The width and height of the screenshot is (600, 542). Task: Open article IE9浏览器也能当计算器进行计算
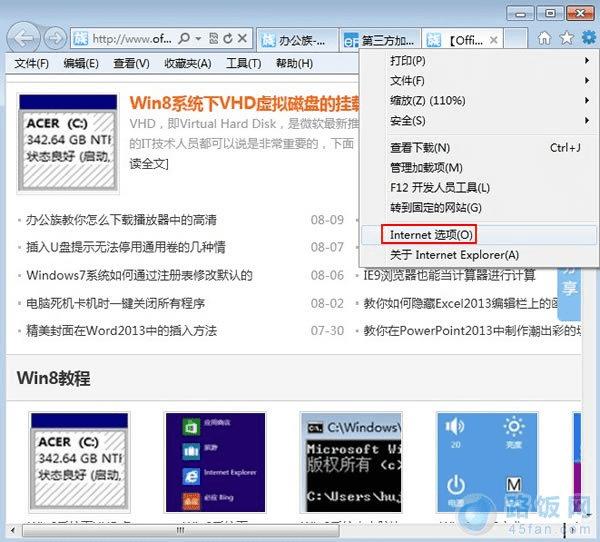pyautogui.click(x=449, y=275)
